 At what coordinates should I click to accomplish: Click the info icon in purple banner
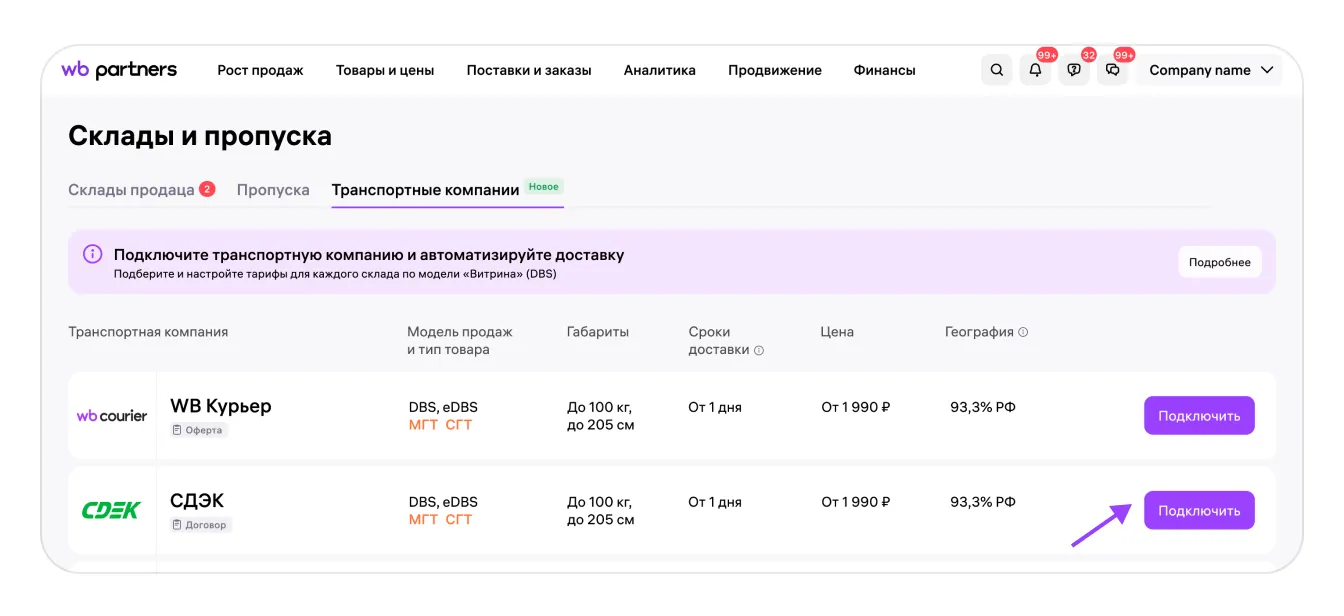coord(92,254)
